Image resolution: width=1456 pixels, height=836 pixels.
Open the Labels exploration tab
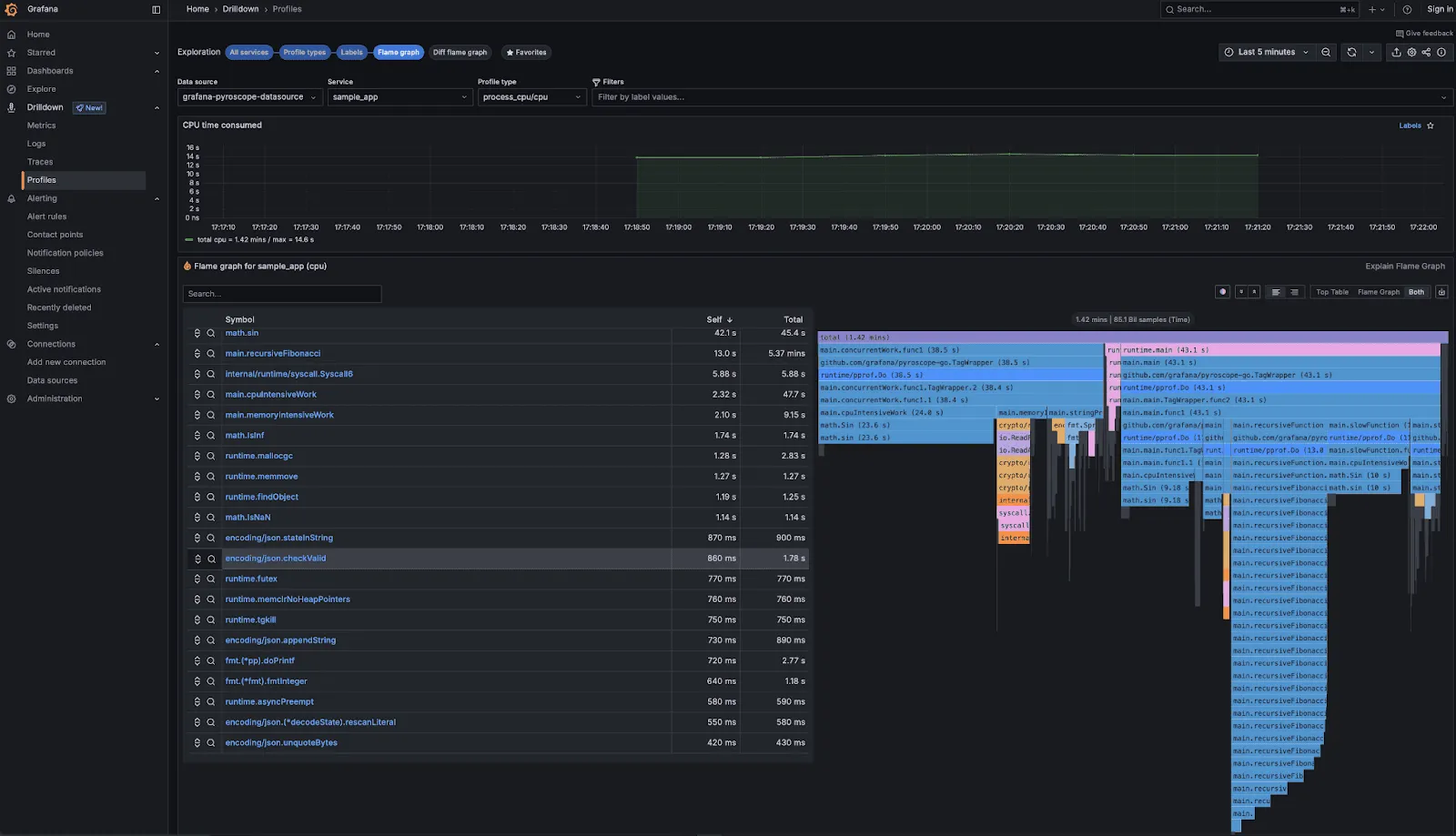[x=352, y=52]
